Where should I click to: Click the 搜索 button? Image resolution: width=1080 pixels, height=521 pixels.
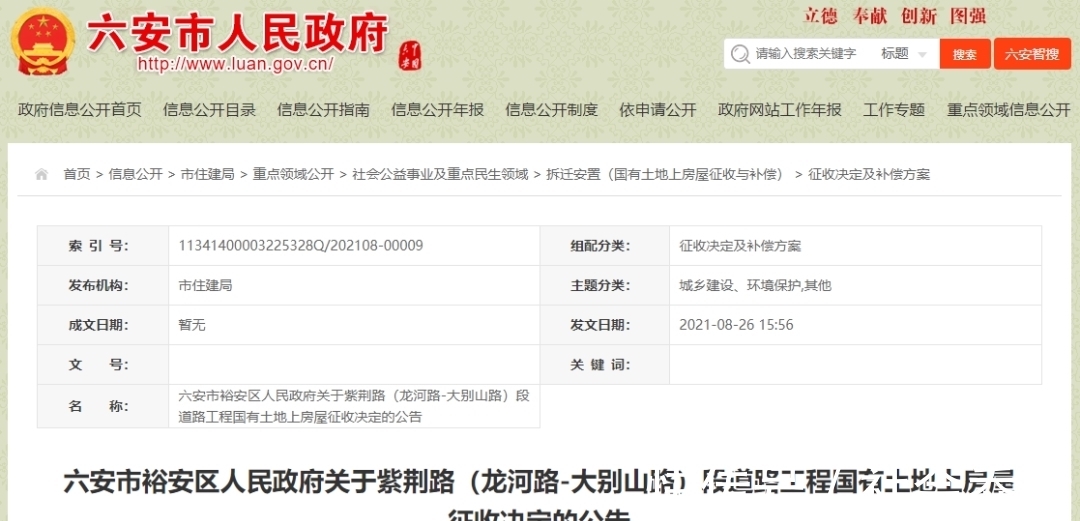click(965, 54)
